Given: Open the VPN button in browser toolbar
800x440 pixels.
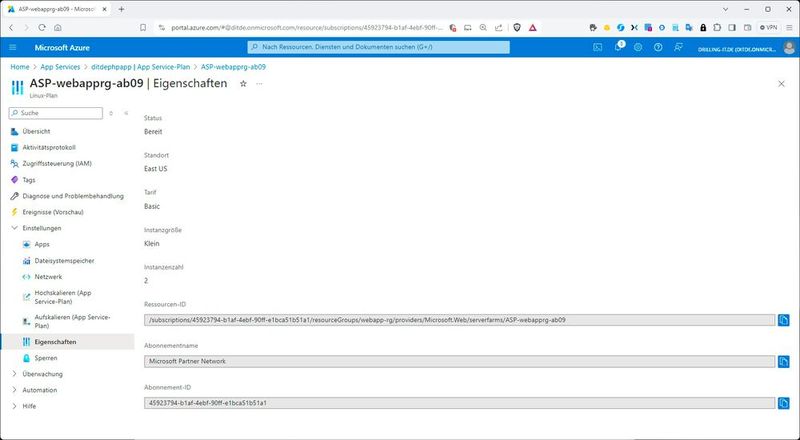Looking at the screenshot, I should (x=768, y=28).
